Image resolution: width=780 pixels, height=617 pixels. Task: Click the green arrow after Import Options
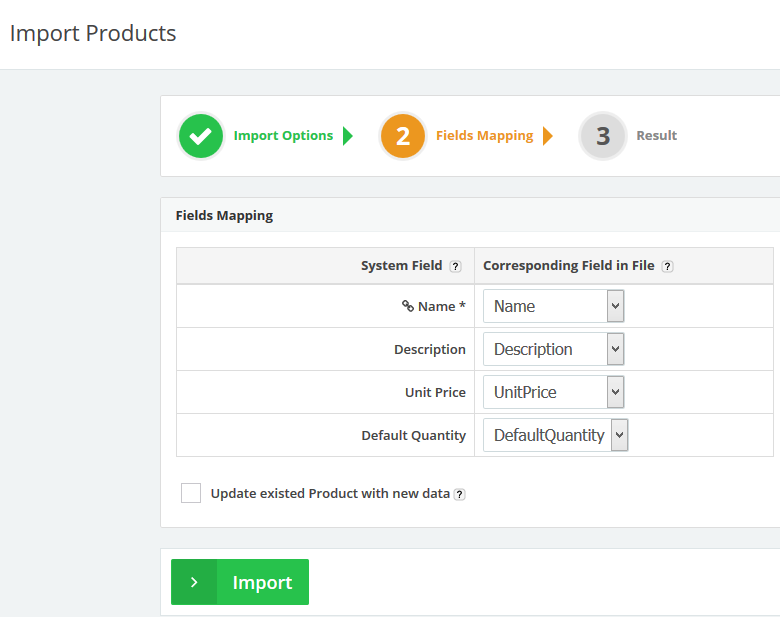coord(348,136)
